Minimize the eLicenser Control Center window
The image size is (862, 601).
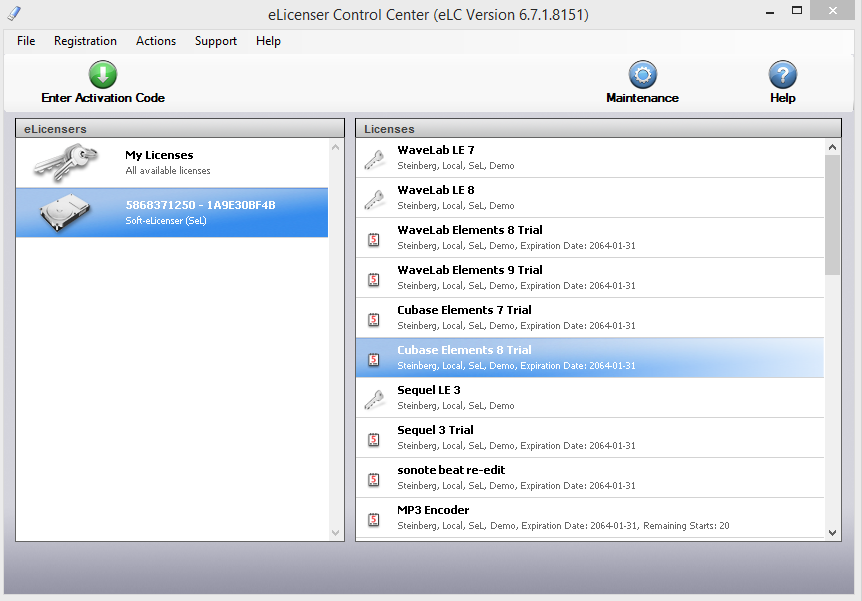[x=770, y=12]
